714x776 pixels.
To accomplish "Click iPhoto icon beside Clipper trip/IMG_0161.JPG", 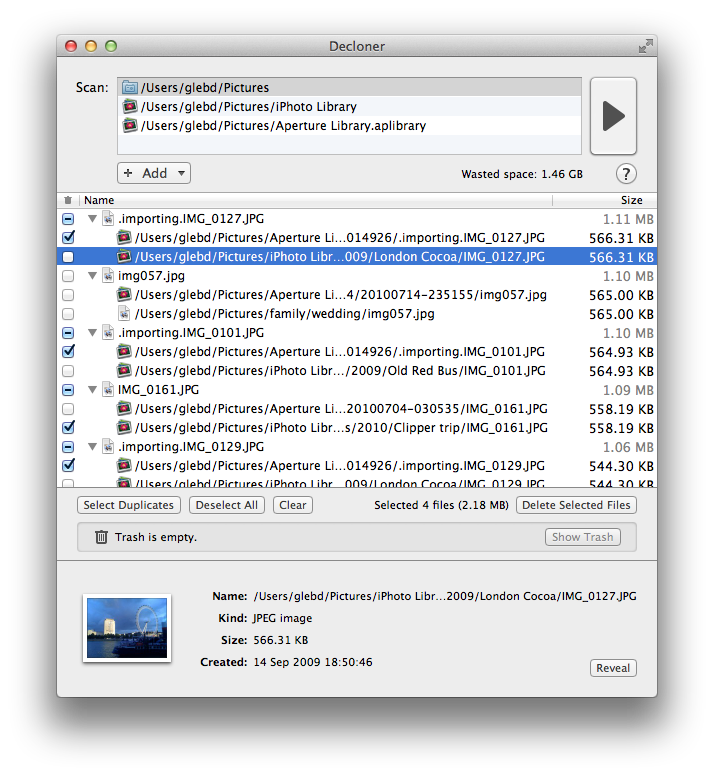I will [x=124, y=427].
